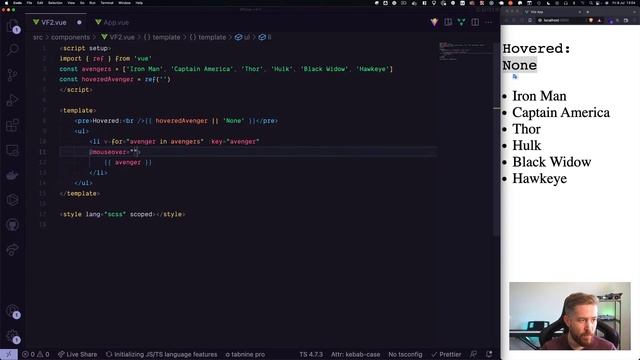Click the 'None' text under Hovered
The image size is (640, 360).
(x=520, y=65)
